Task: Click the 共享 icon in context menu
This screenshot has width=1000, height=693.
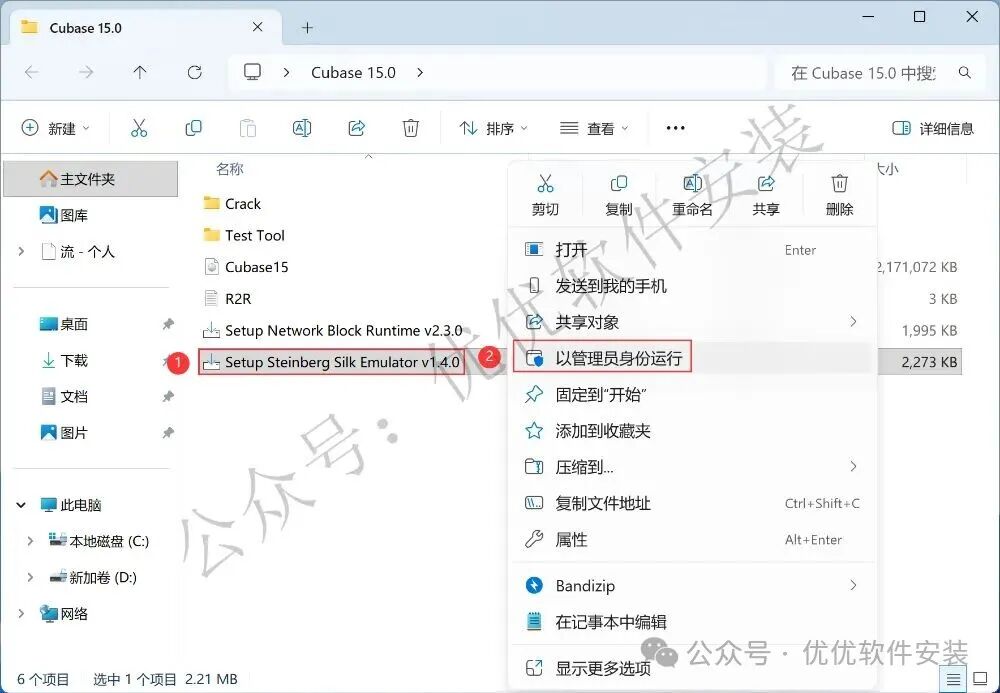Action: point(766,184)
